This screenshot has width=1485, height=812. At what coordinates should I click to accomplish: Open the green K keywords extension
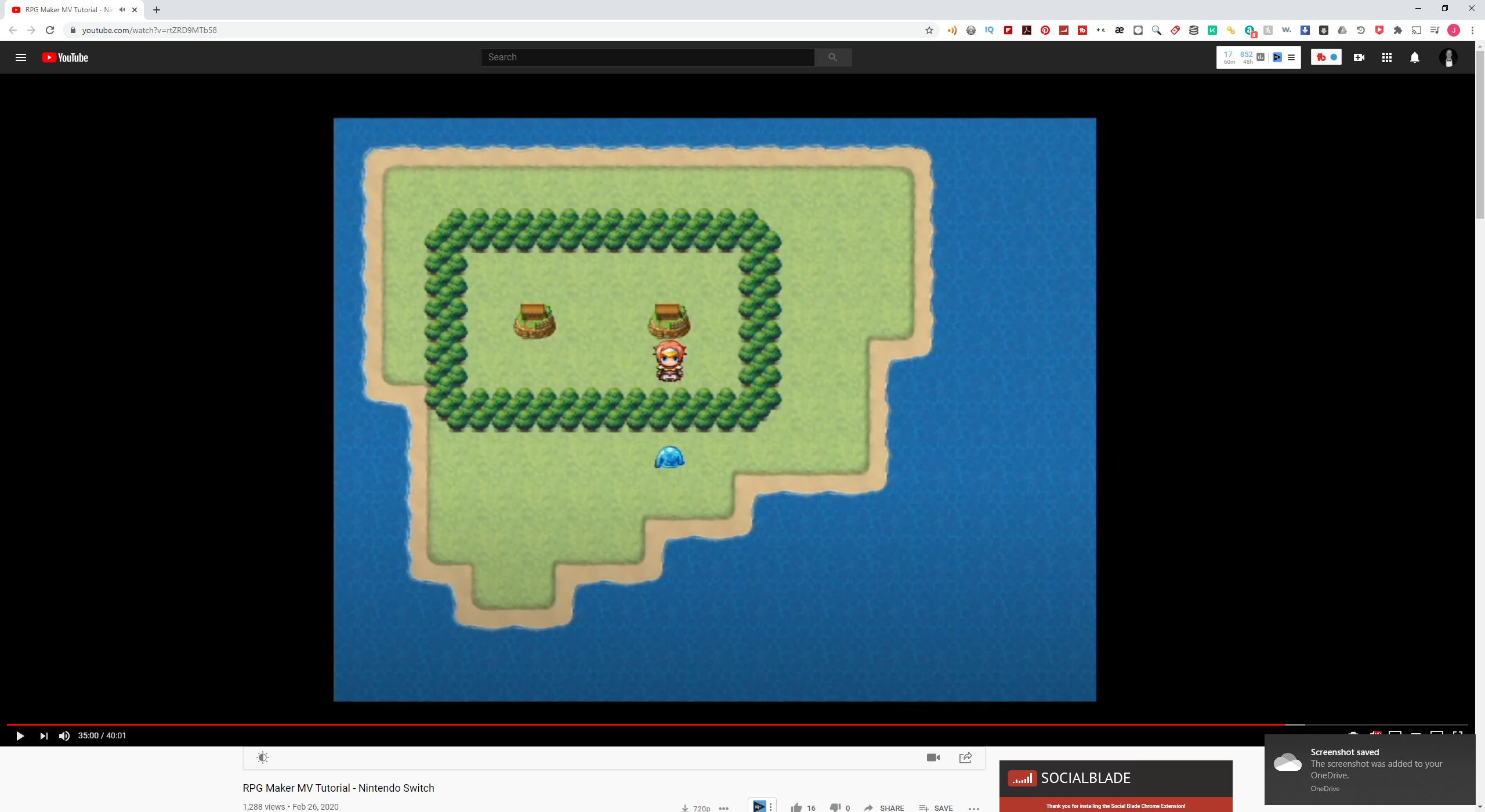tap(1212, 30)
